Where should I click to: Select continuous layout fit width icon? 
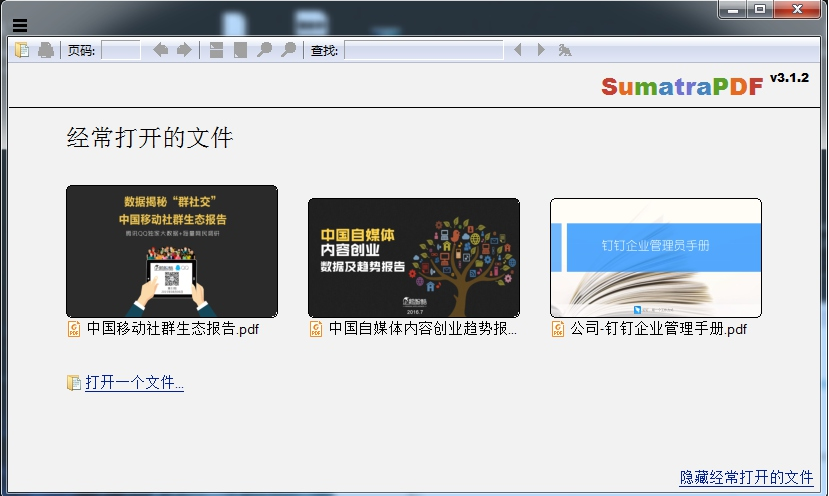click(216, 50)
